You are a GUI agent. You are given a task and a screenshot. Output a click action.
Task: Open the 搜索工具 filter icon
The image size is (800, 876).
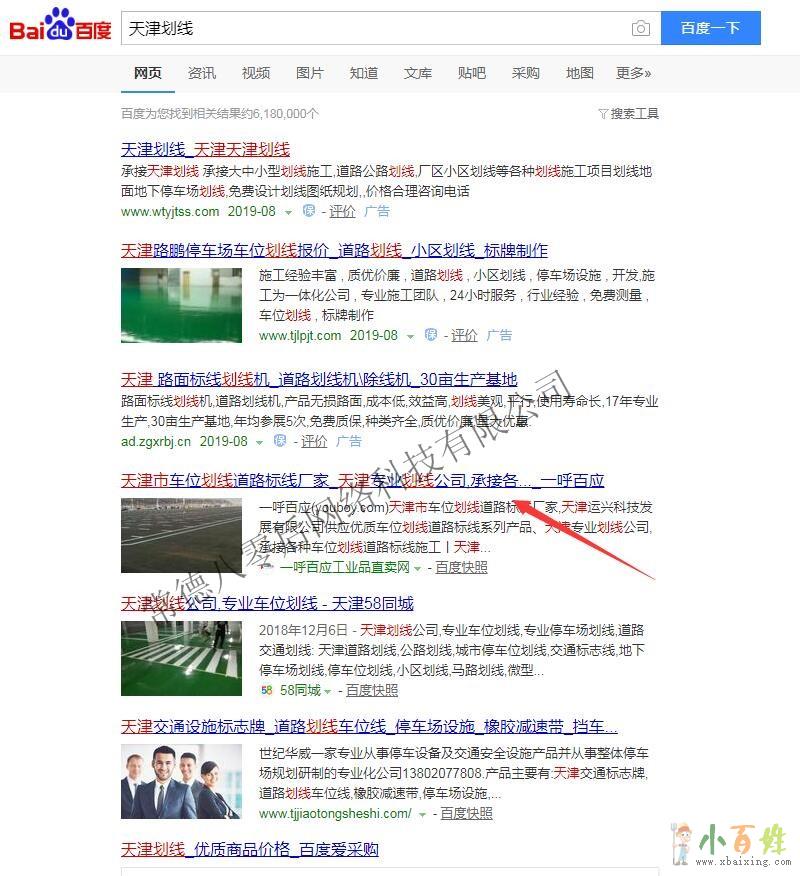click(603, 114)
